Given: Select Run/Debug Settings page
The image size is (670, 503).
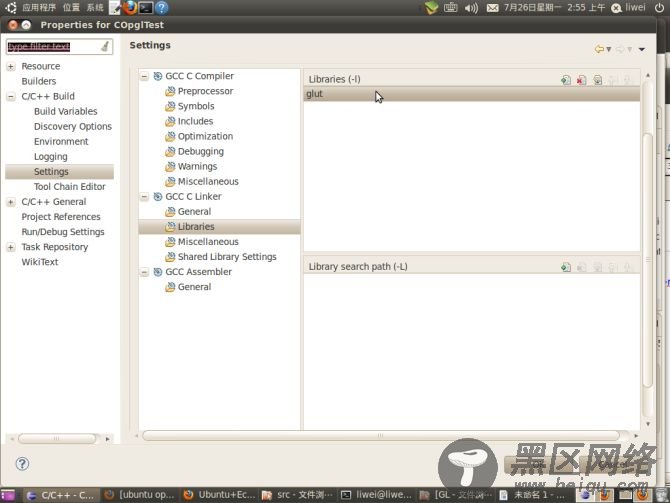Looking at the screenshot, I should [63, 232].
